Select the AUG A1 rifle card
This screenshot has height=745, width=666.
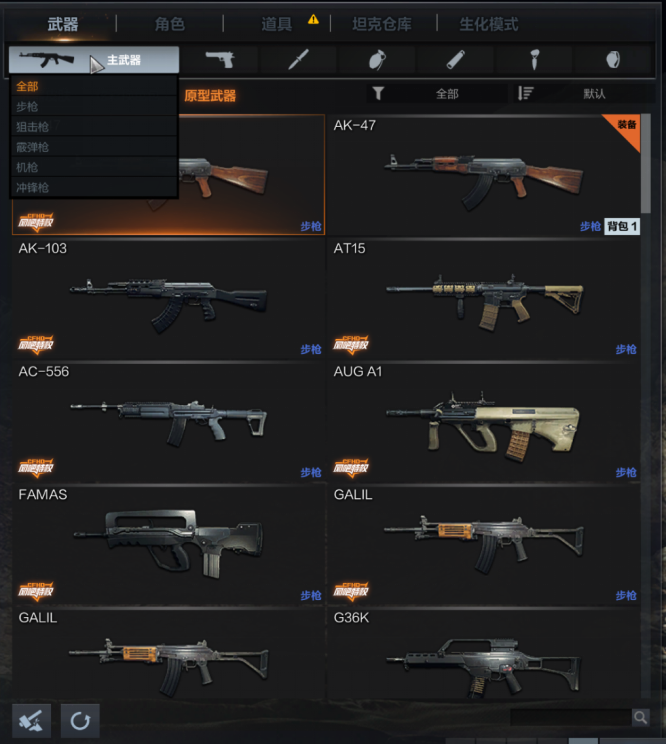click(x=484, y=423)
